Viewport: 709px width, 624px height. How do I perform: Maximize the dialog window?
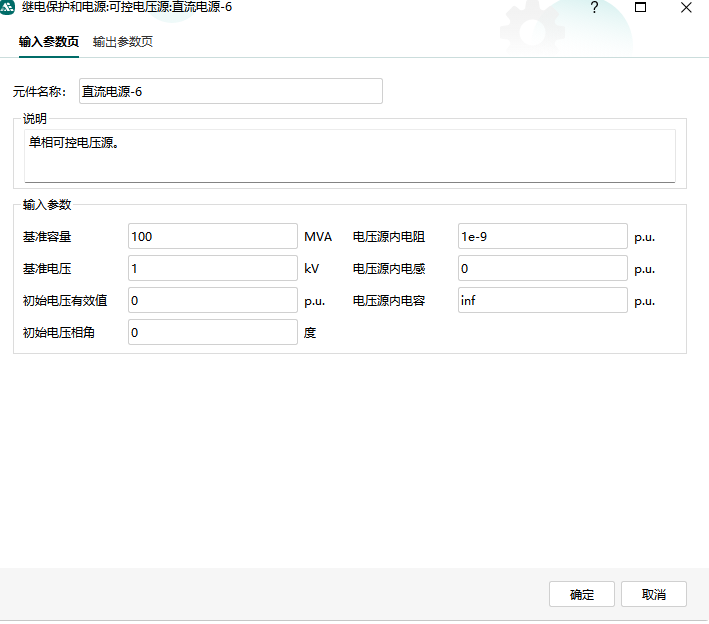coord(641,8)
